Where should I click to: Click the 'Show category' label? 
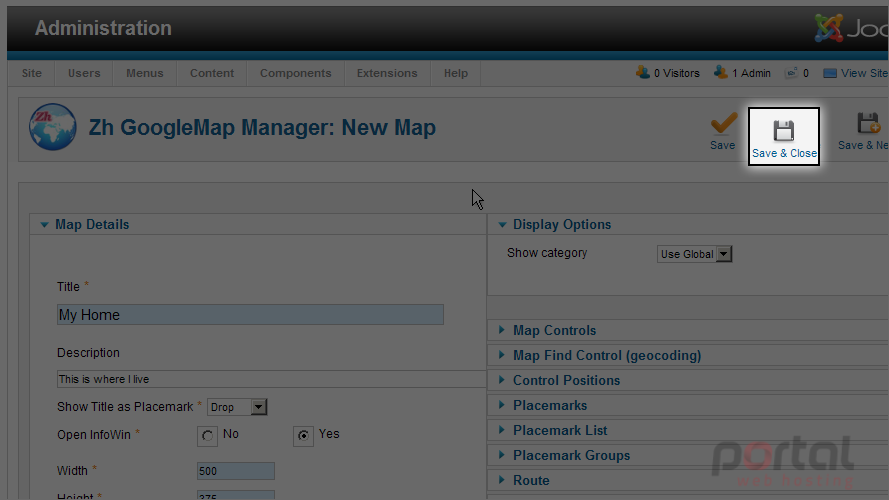[x=547, y=253]
